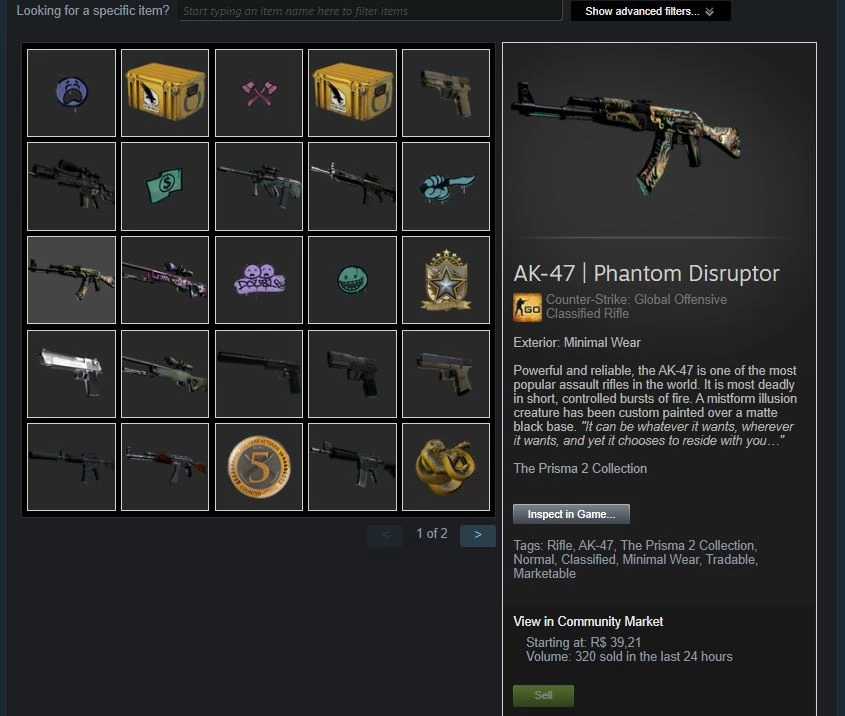This screenshot has height=716, width=845.
Task: Select the 5 Year Veteran coin
Action: pyautogui.click(x=259, y=467)
